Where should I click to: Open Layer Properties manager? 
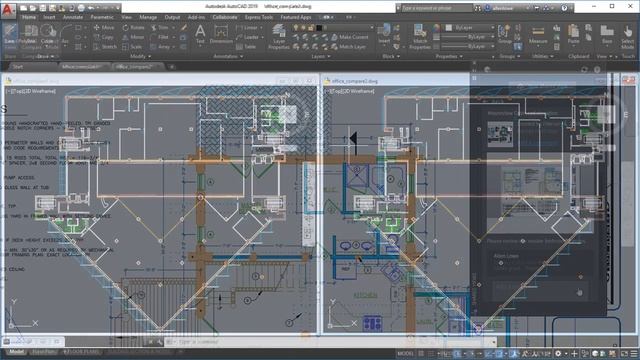(279, 37)
